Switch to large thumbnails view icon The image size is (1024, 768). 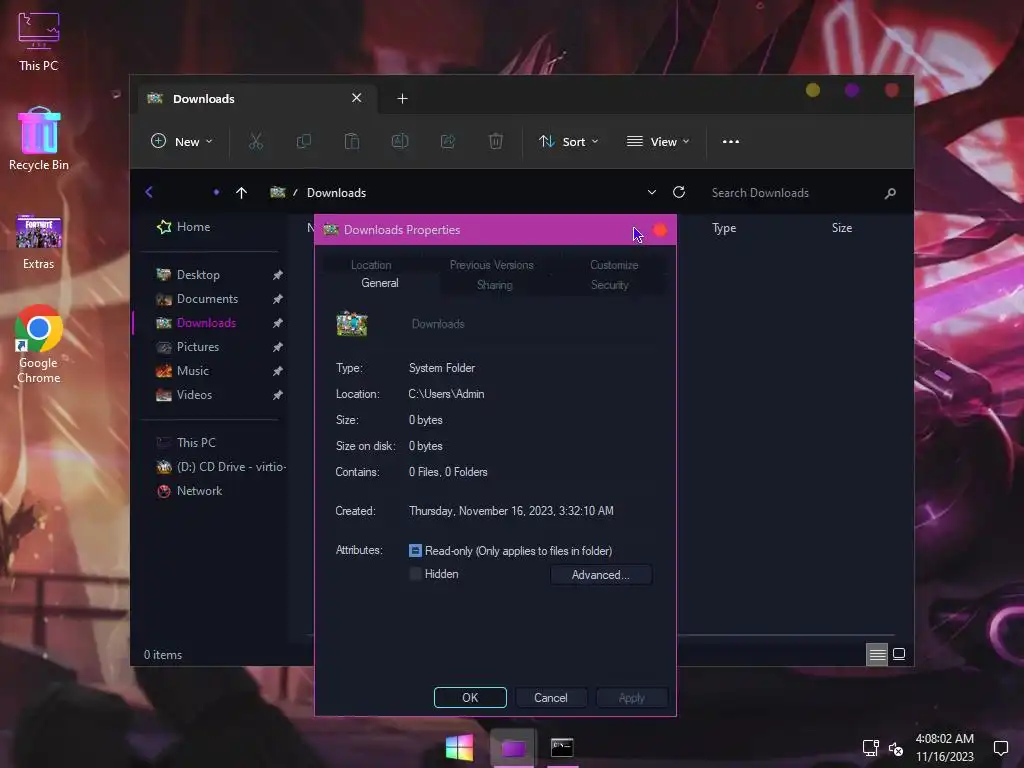coord(899,654)
